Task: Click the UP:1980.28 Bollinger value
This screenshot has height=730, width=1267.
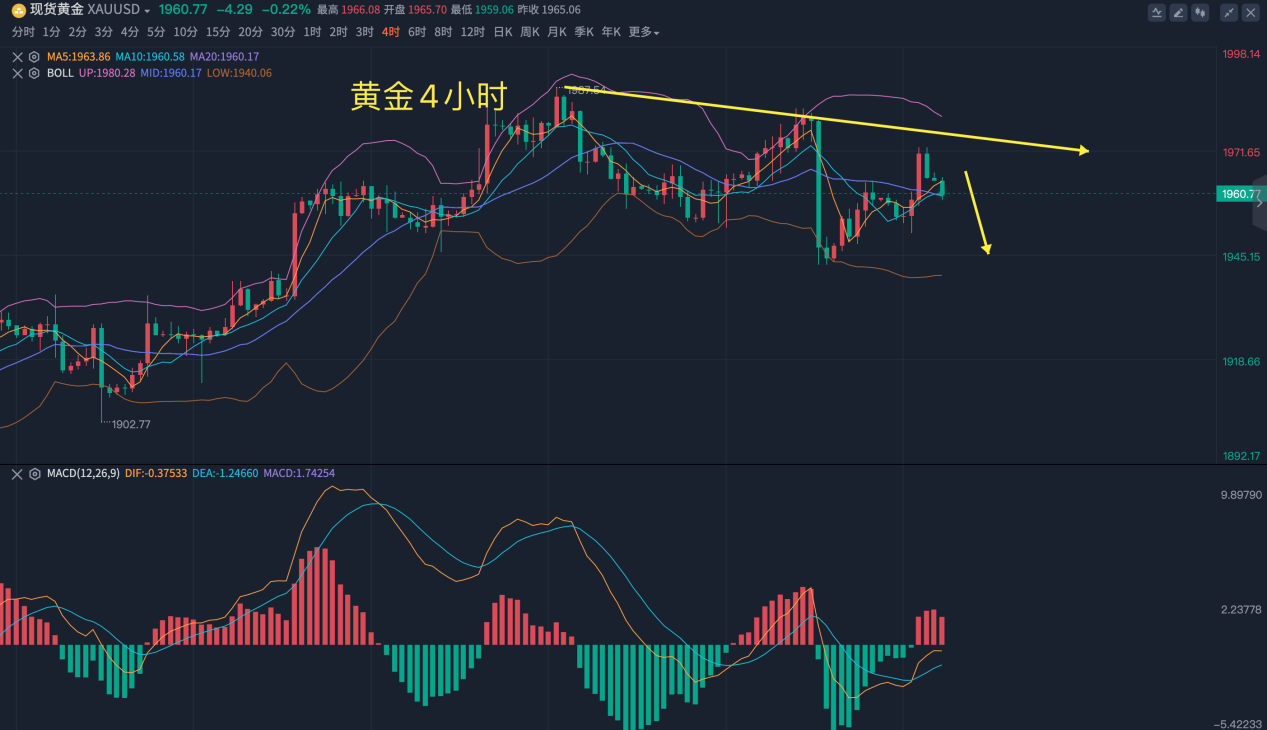Action: click(107, 73)
